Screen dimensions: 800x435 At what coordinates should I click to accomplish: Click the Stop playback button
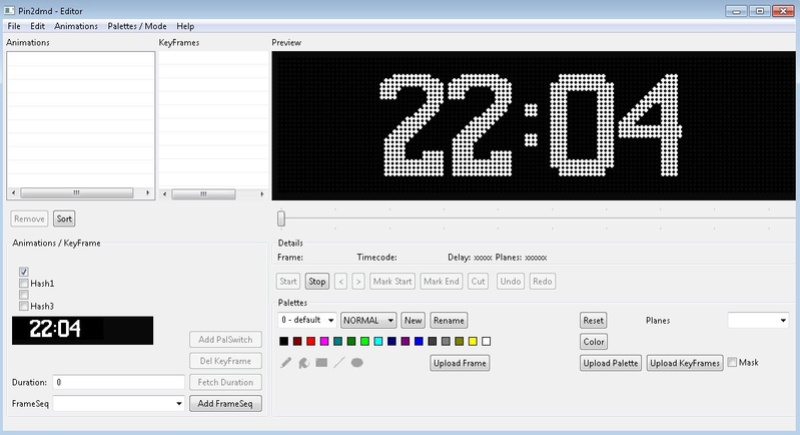(317, 282)
